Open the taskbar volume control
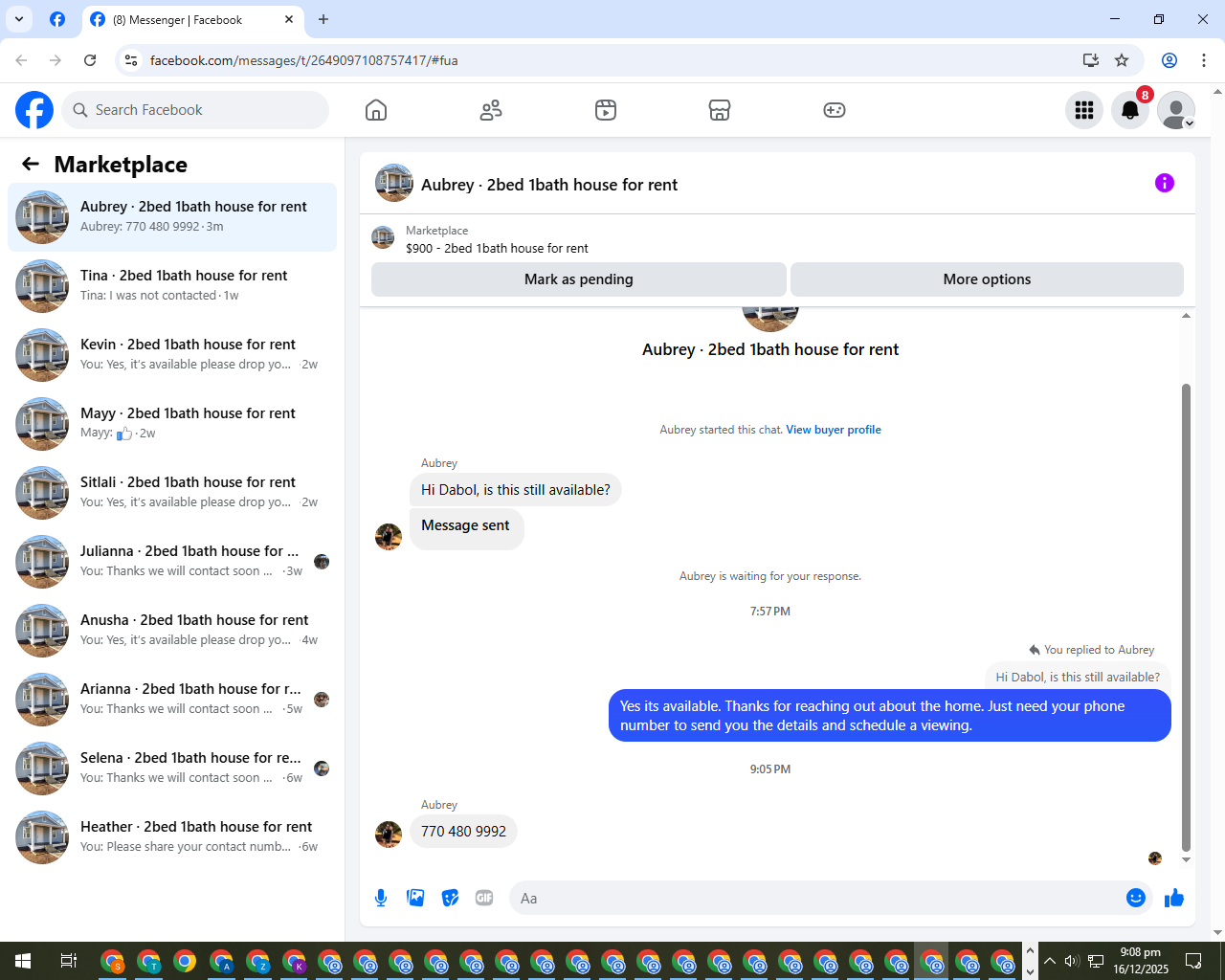The width and height of the screenshot is (1225, 980). (1072, 961)
